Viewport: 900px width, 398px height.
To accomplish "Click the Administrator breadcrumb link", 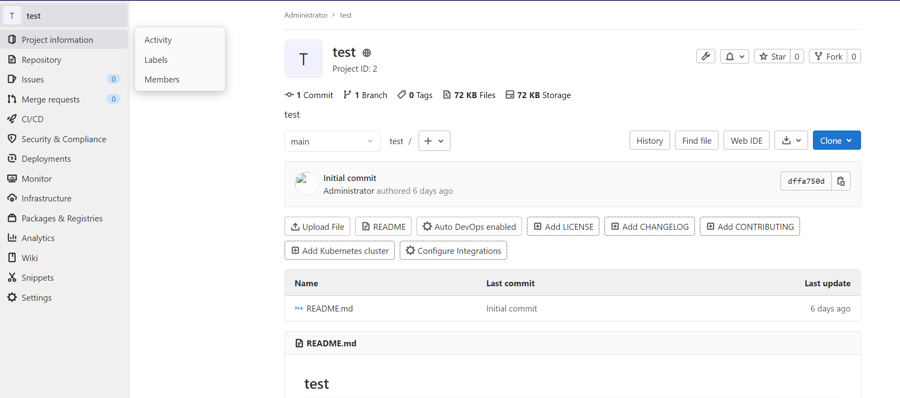I will (306, 15).
